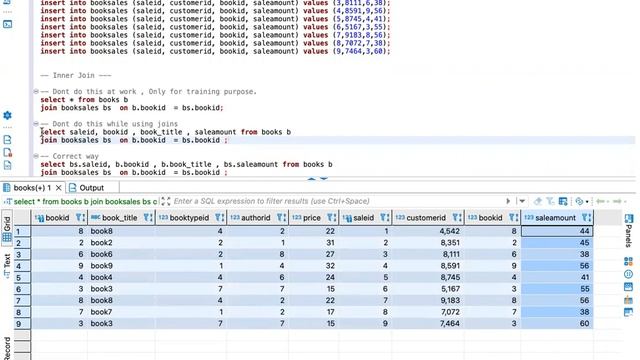Focus the SQL filter expression field
The width and height of the screenshot is (640, 360).
[x=337, y=201]
